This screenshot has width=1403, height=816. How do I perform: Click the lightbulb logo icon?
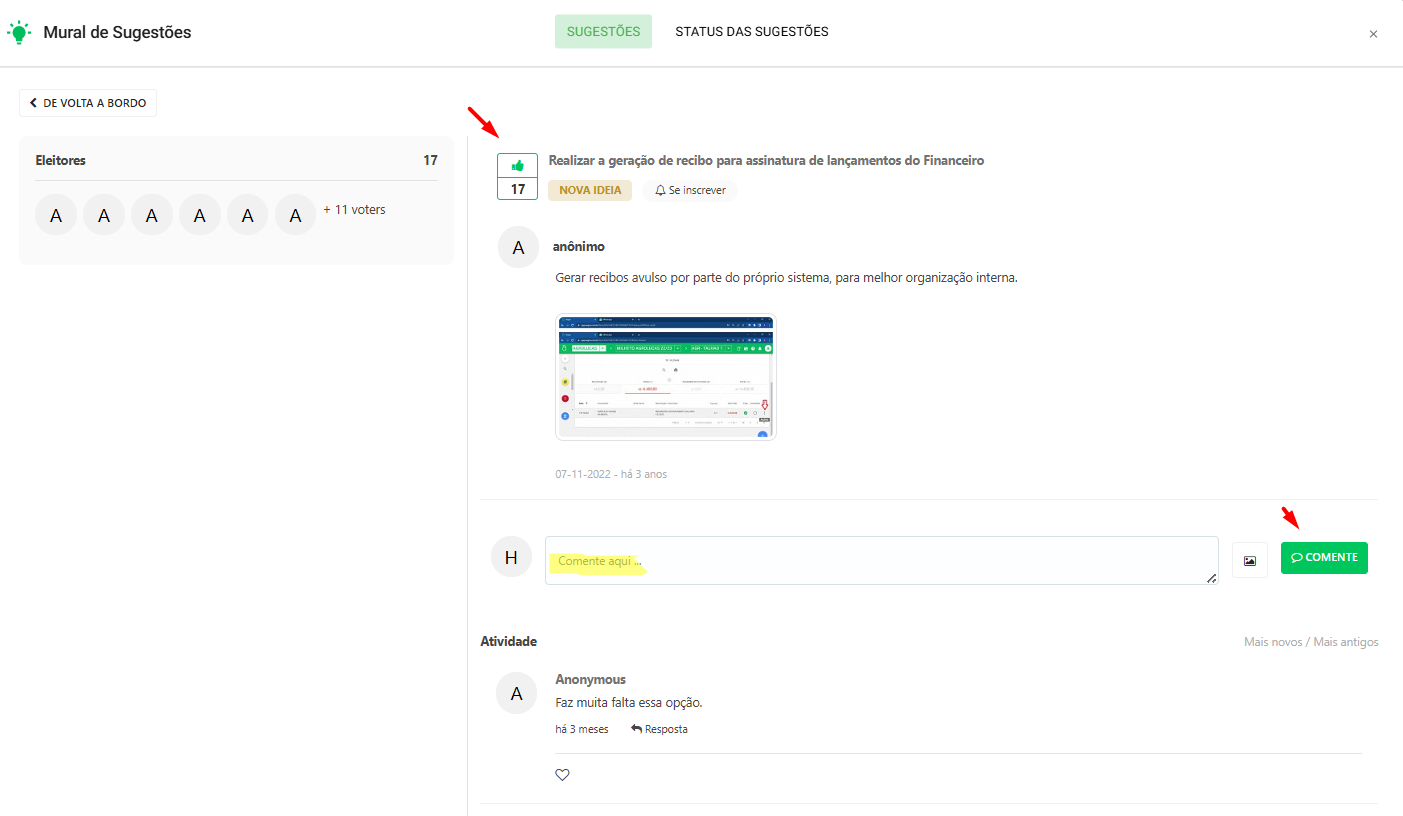[x=19, y=32]
